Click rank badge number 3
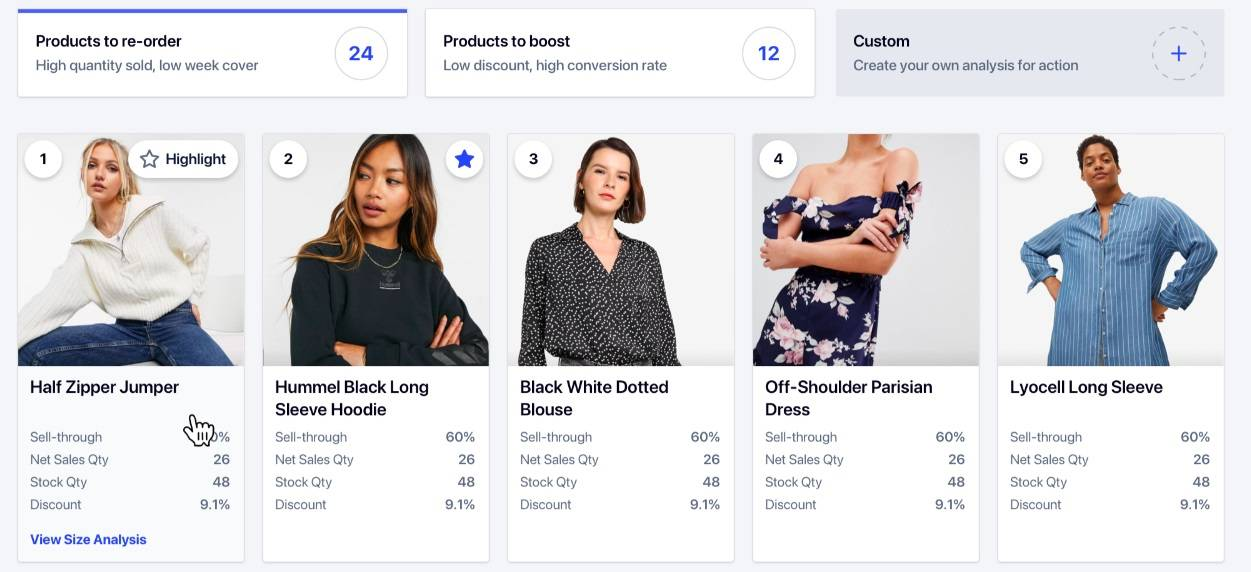This screenshot has height=572, width=1251. (x=533, y=159)
